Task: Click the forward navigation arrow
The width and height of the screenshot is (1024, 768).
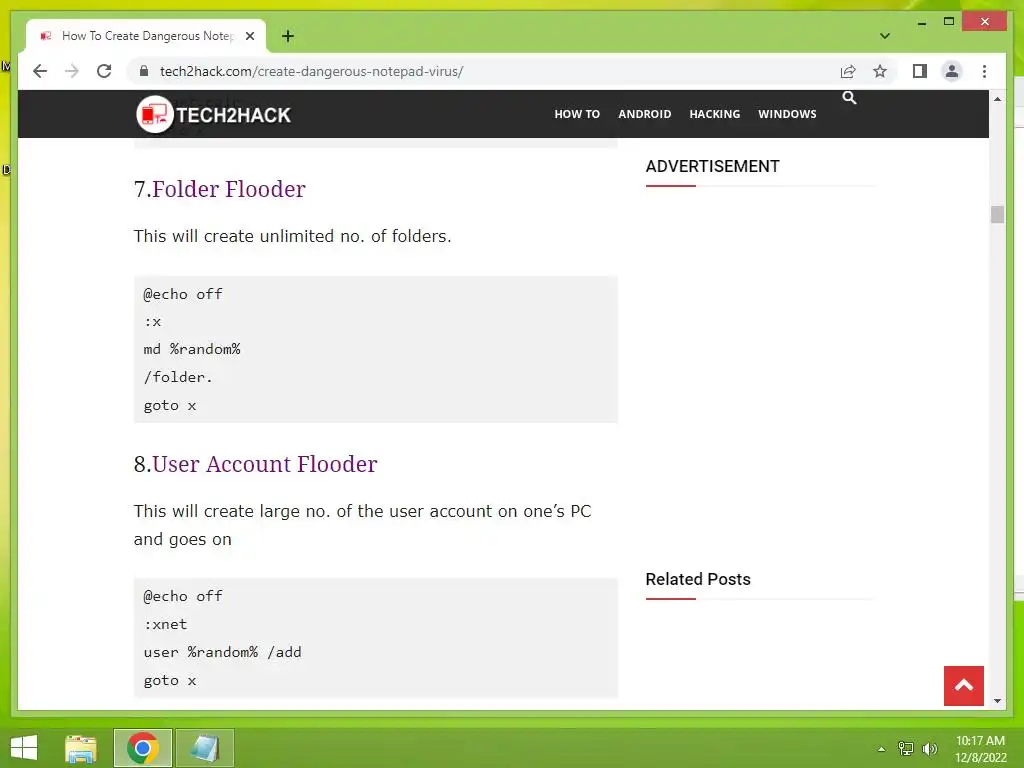Action: 72,71
